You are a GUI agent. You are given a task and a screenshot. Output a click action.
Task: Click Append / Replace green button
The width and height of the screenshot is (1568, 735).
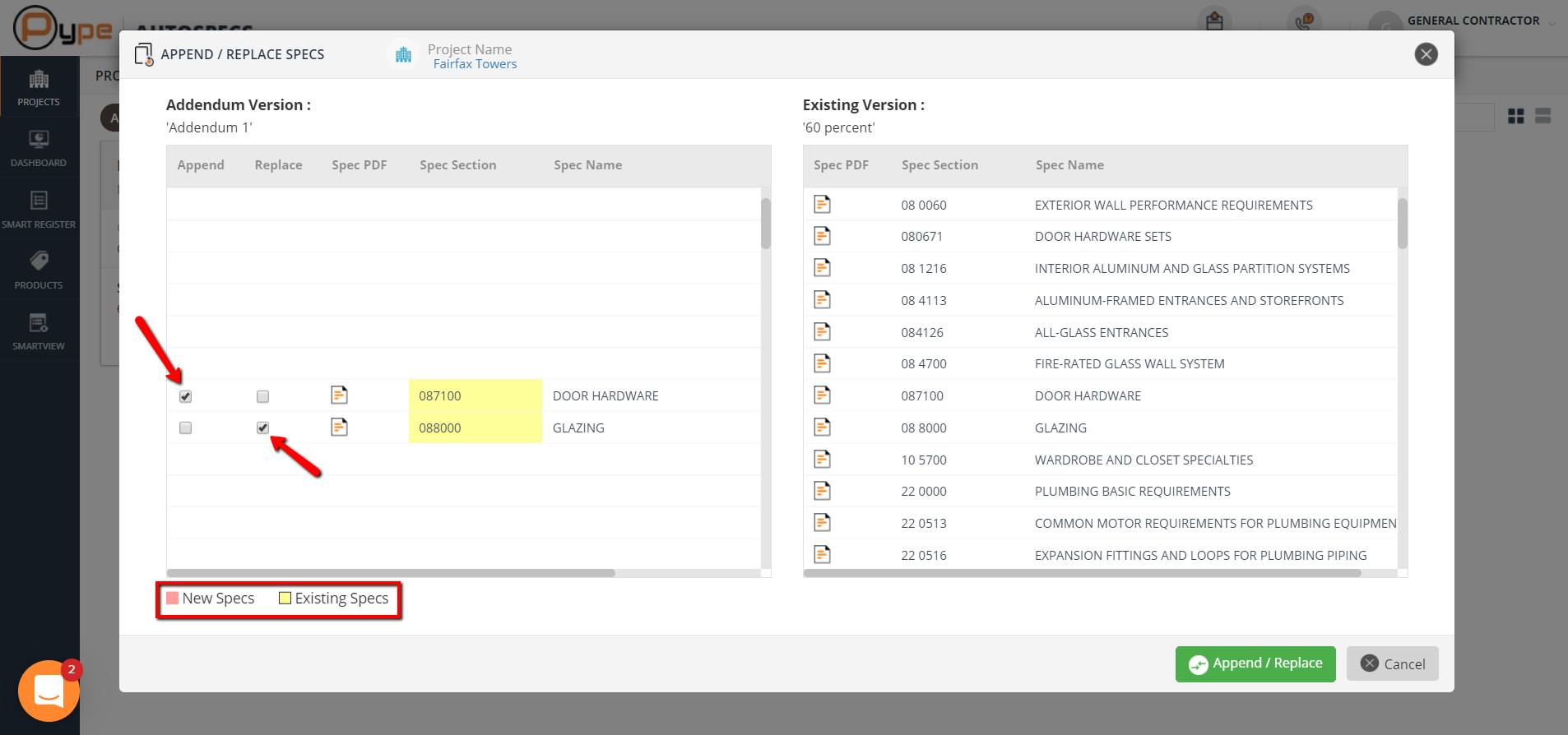pyautogui.click(x=1255, y=663)
